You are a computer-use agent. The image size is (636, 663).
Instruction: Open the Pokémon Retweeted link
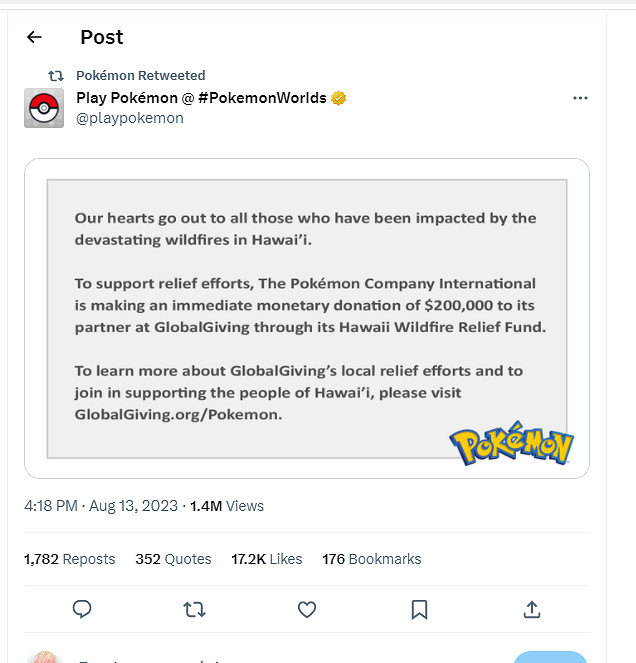(141, 76)
